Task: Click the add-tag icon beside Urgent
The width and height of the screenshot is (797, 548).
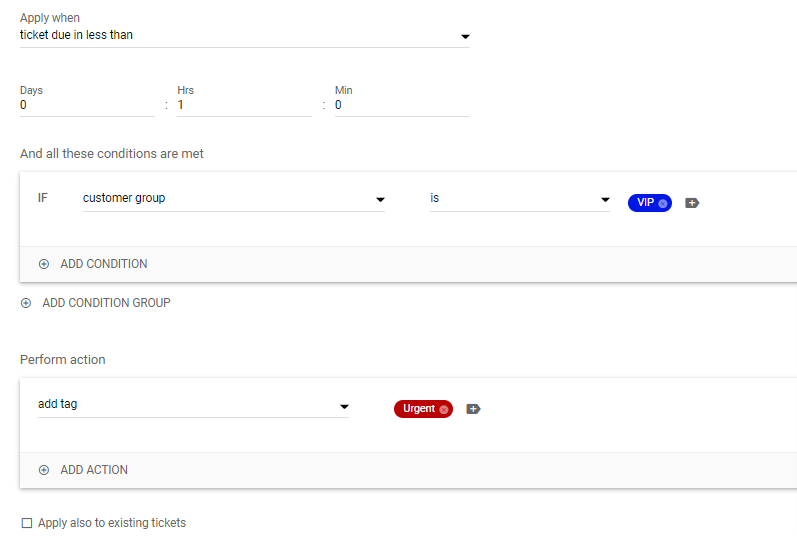Action: tap(473, 409)
